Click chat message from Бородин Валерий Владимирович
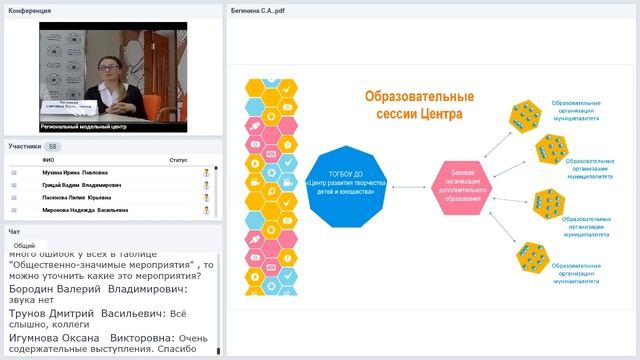Viewport: 640px width, 360px height. pyautogui.click(x=98, y=294)
